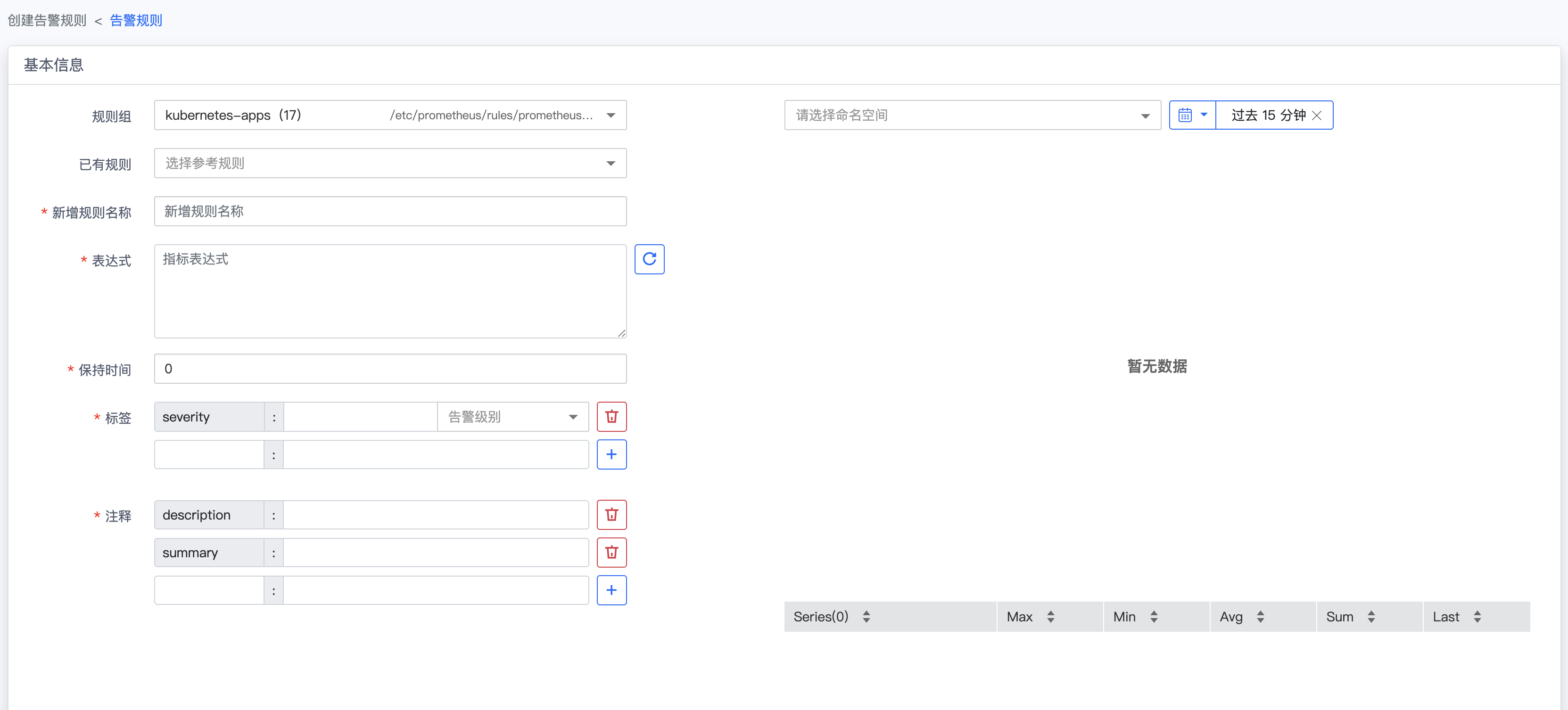Click the 基本信息 section header

54,65
